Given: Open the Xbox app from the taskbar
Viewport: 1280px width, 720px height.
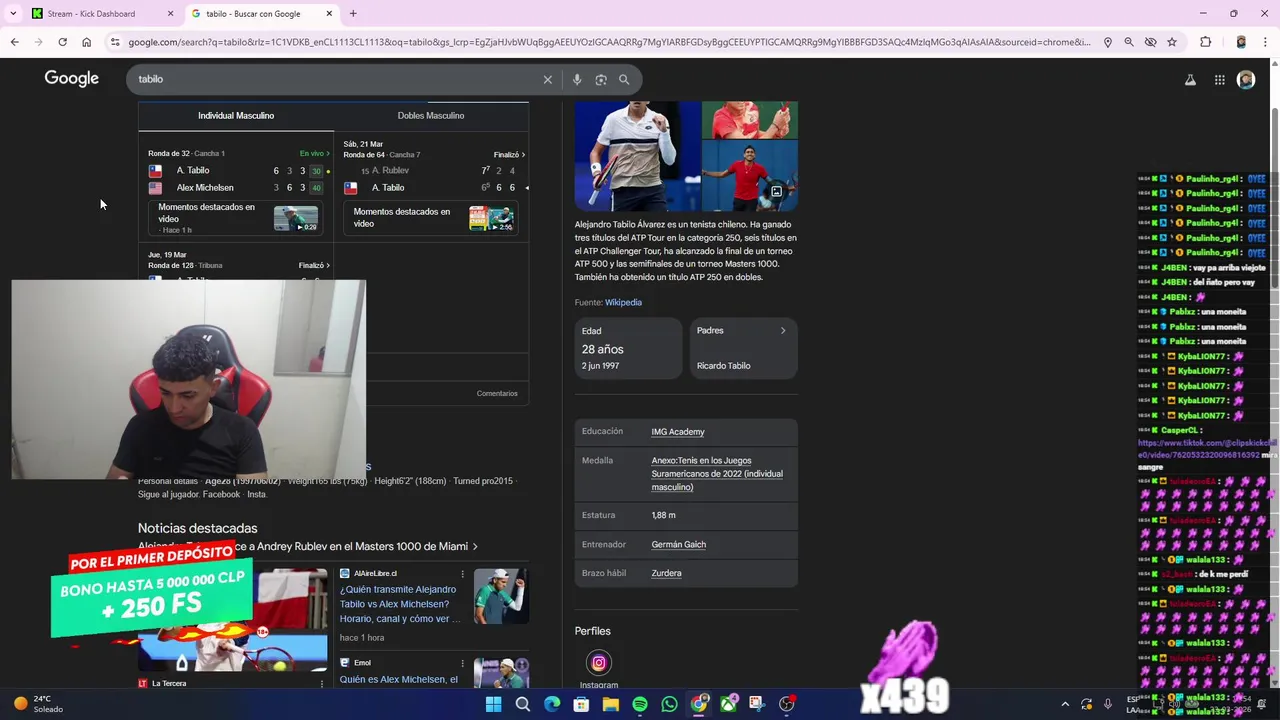Looking at the screenshot, I should 728,704.
